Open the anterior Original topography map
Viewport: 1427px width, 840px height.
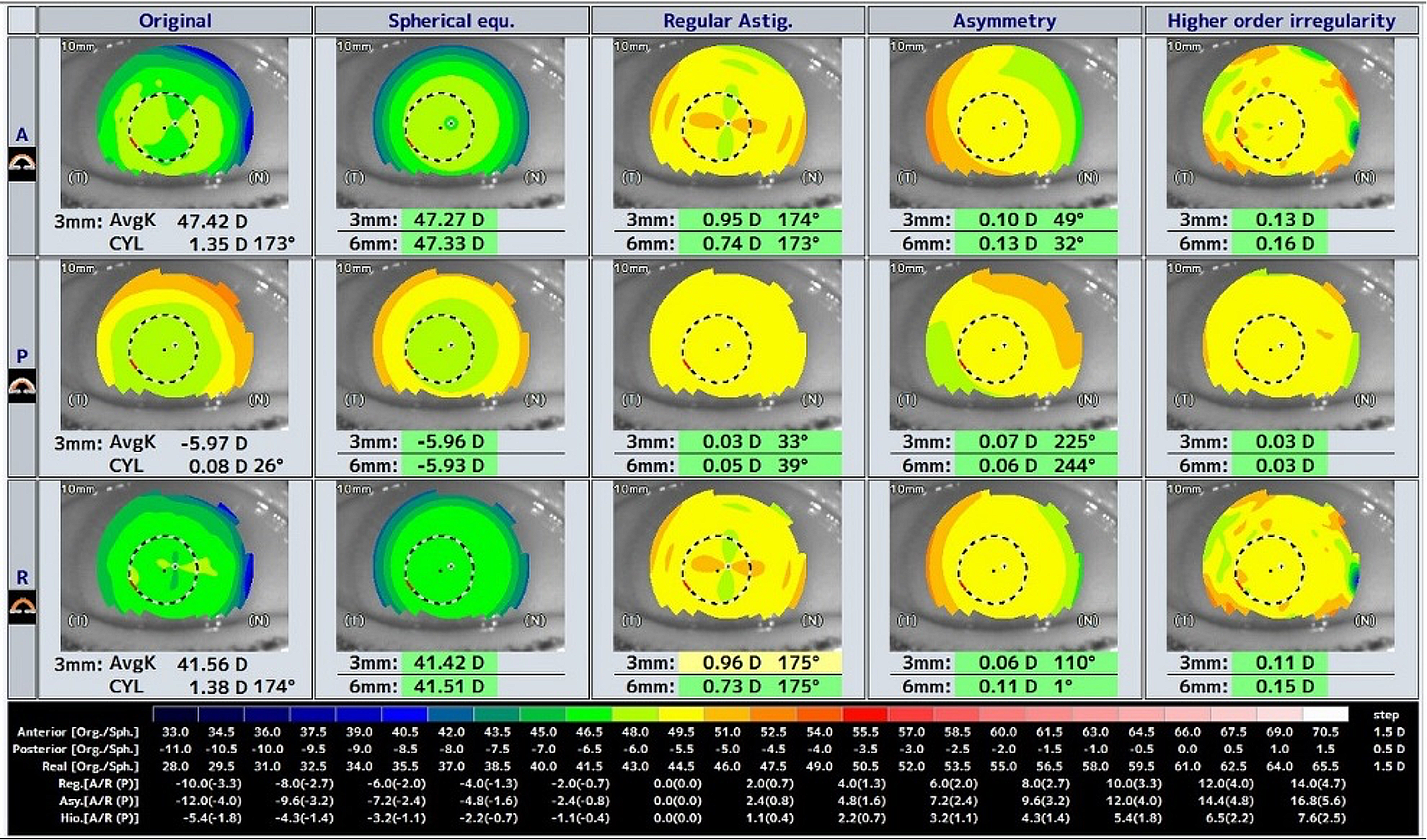174,124
